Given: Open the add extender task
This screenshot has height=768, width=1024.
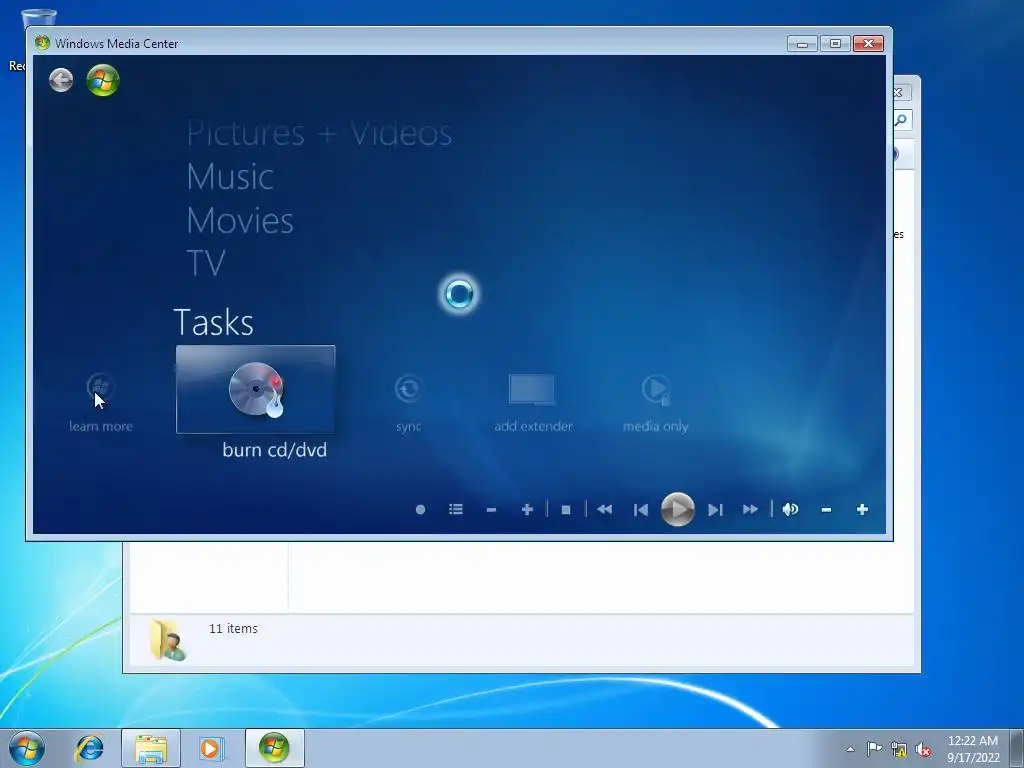Looking at the screenshot, I should [x=533, y=403].
